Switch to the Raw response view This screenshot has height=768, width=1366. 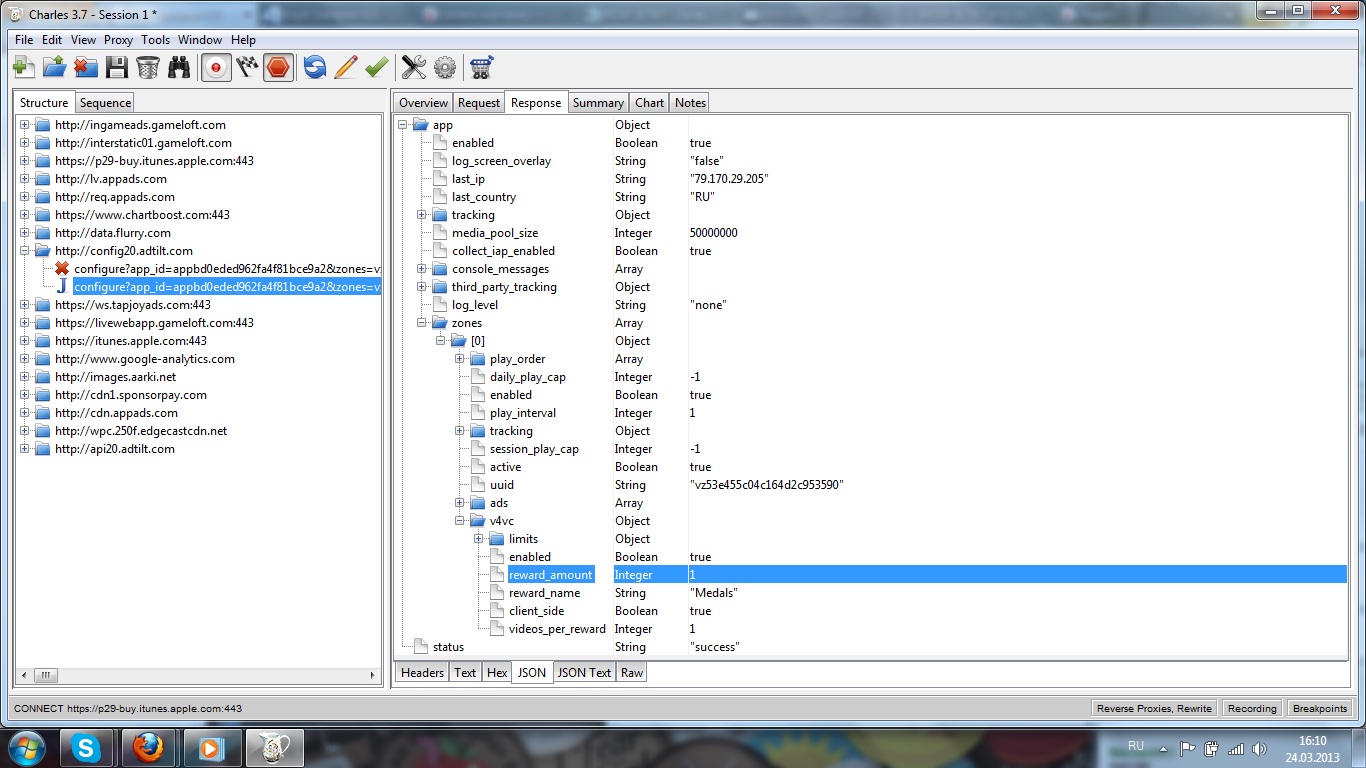632,673
